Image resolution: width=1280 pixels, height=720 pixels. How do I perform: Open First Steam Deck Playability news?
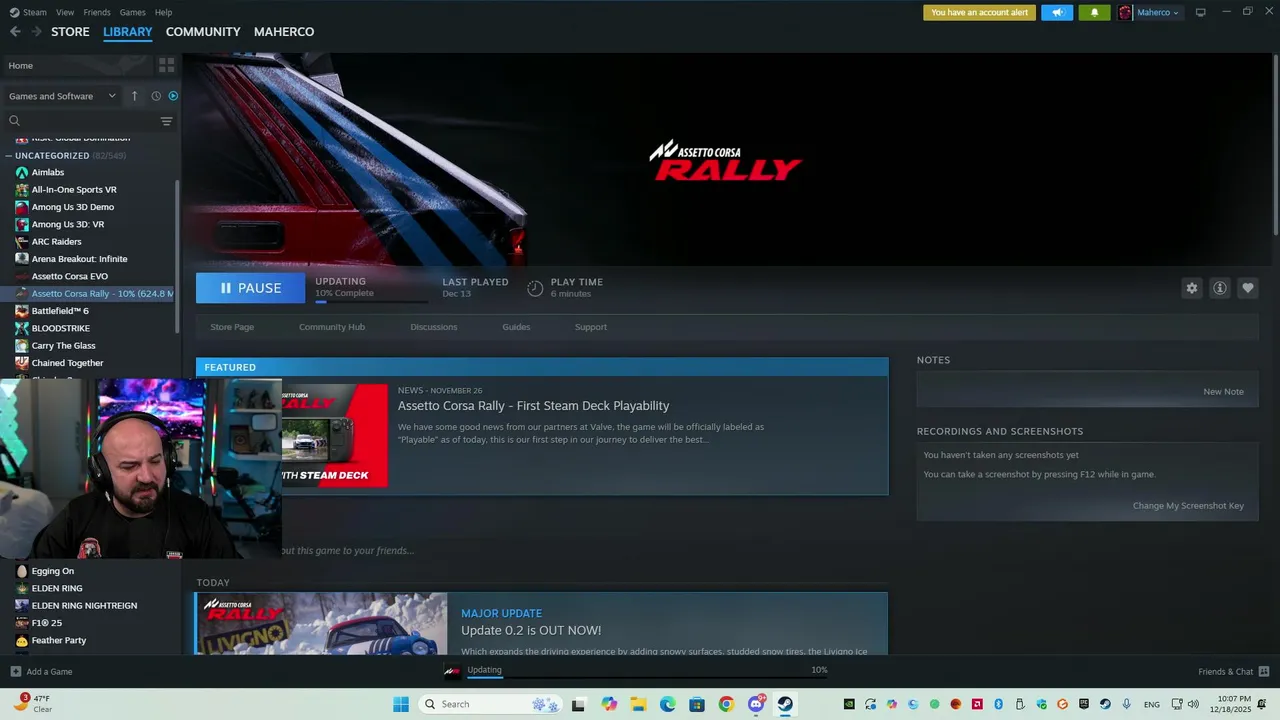[533, 406]
